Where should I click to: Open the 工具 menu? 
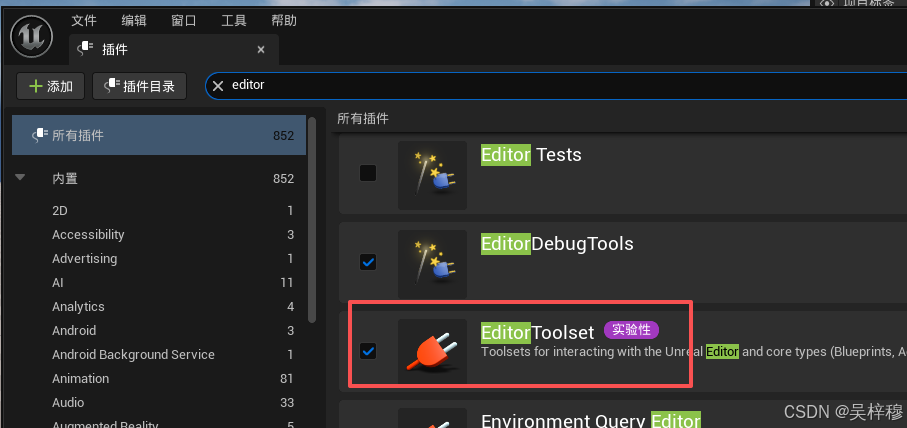pyautogui.click(x=234, y=21)
